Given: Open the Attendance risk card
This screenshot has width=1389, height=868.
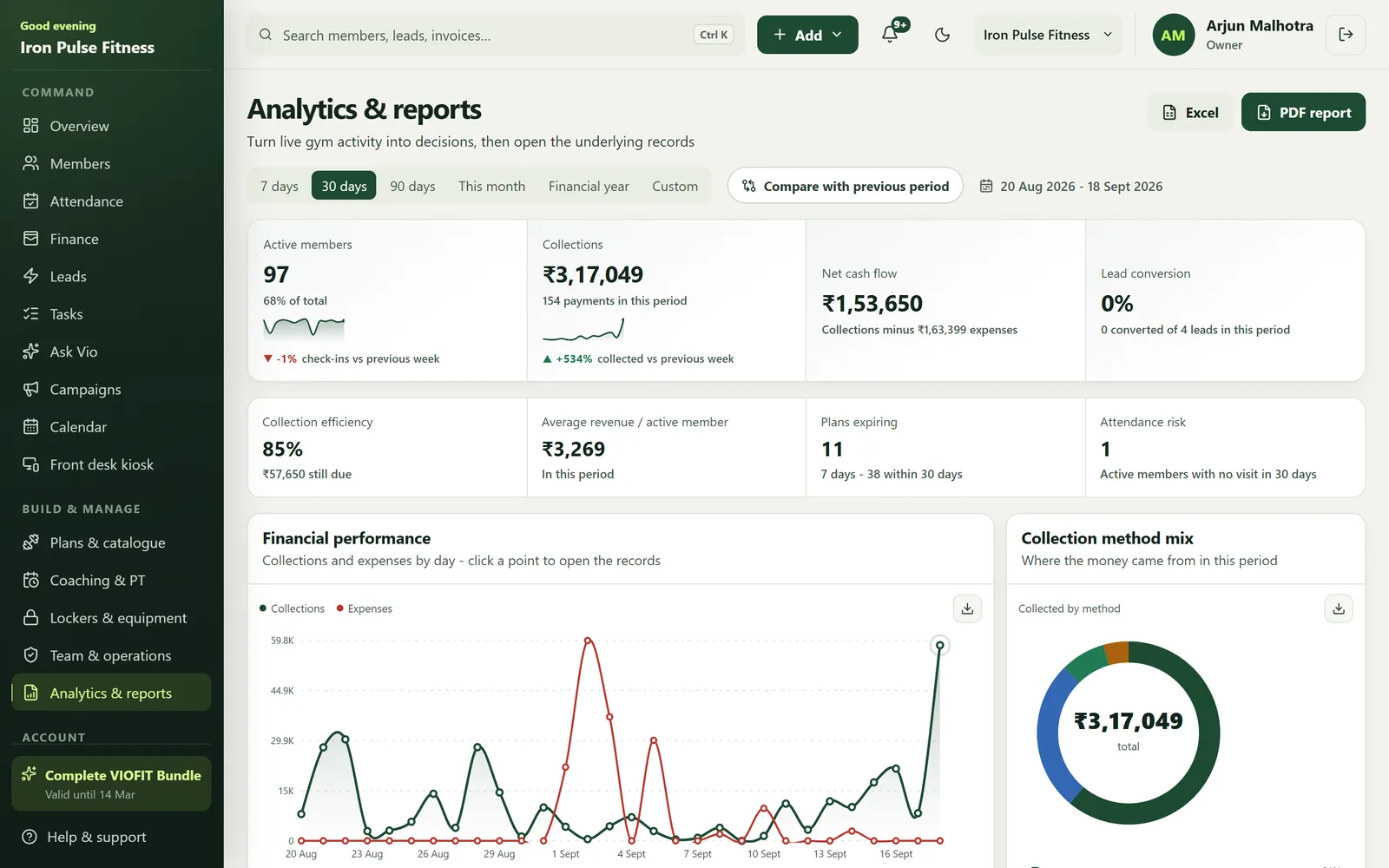Looking at the screenshot, I should coord(1225,448).
